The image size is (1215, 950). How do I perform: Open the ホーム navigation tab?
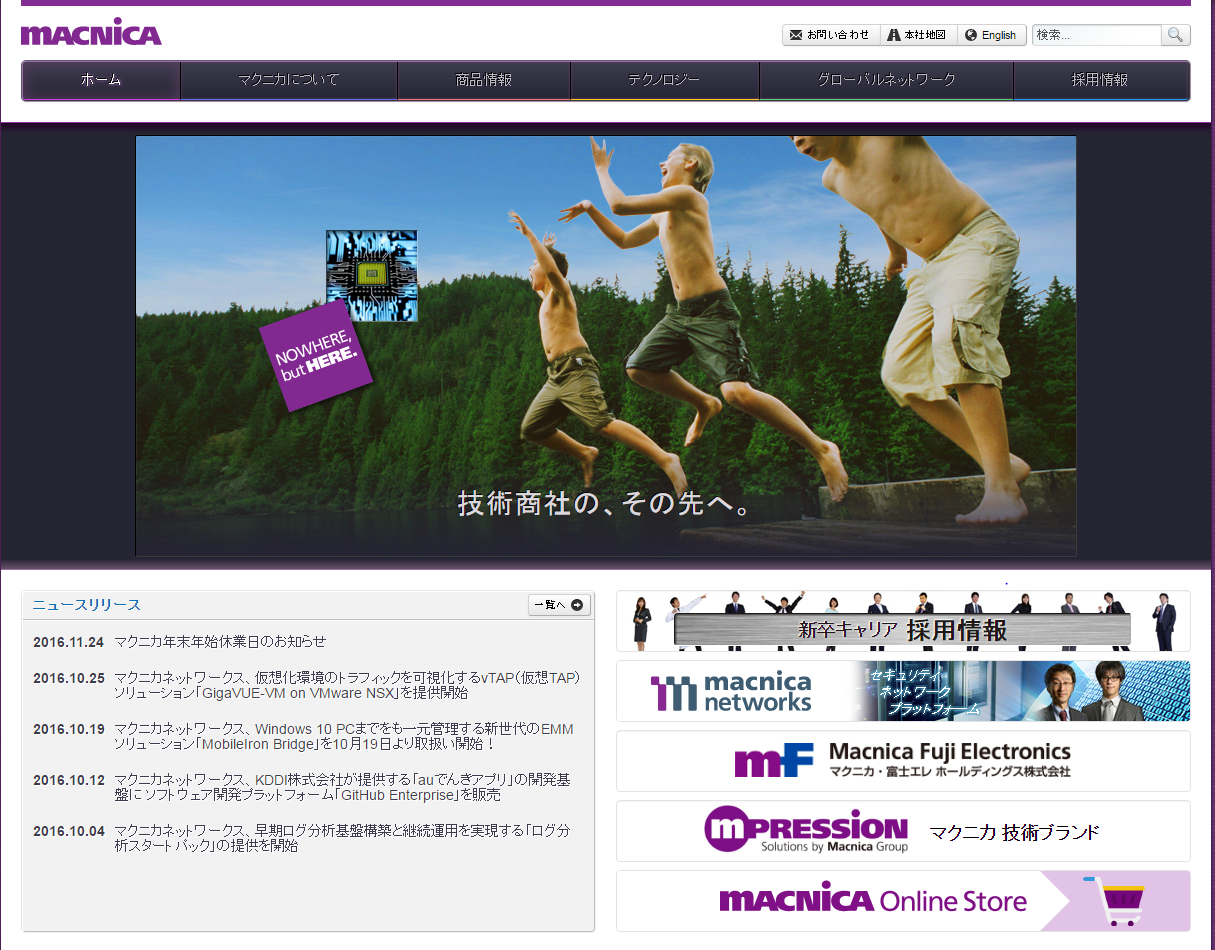[101, 80]
